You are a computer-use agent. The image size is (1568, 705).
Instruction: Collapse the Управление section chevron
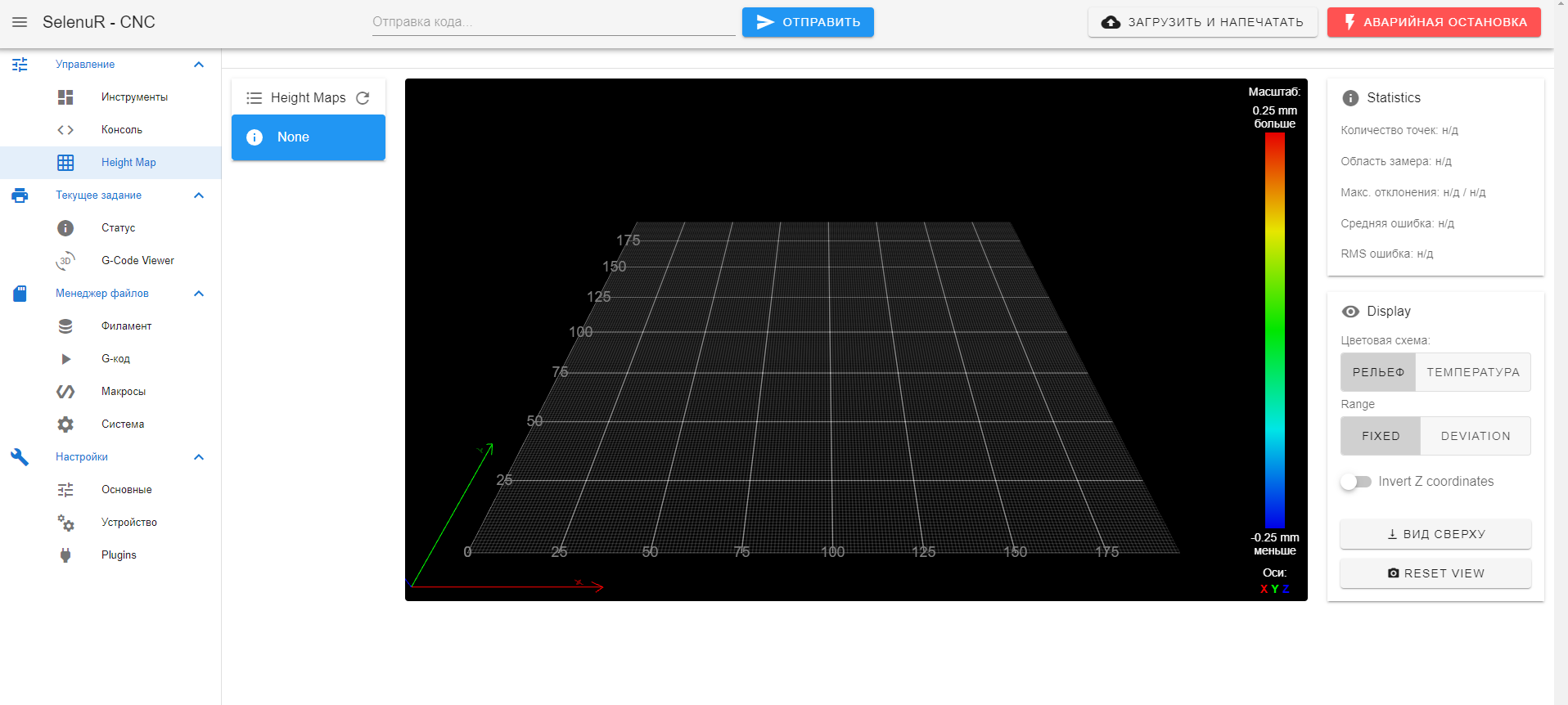199,65
